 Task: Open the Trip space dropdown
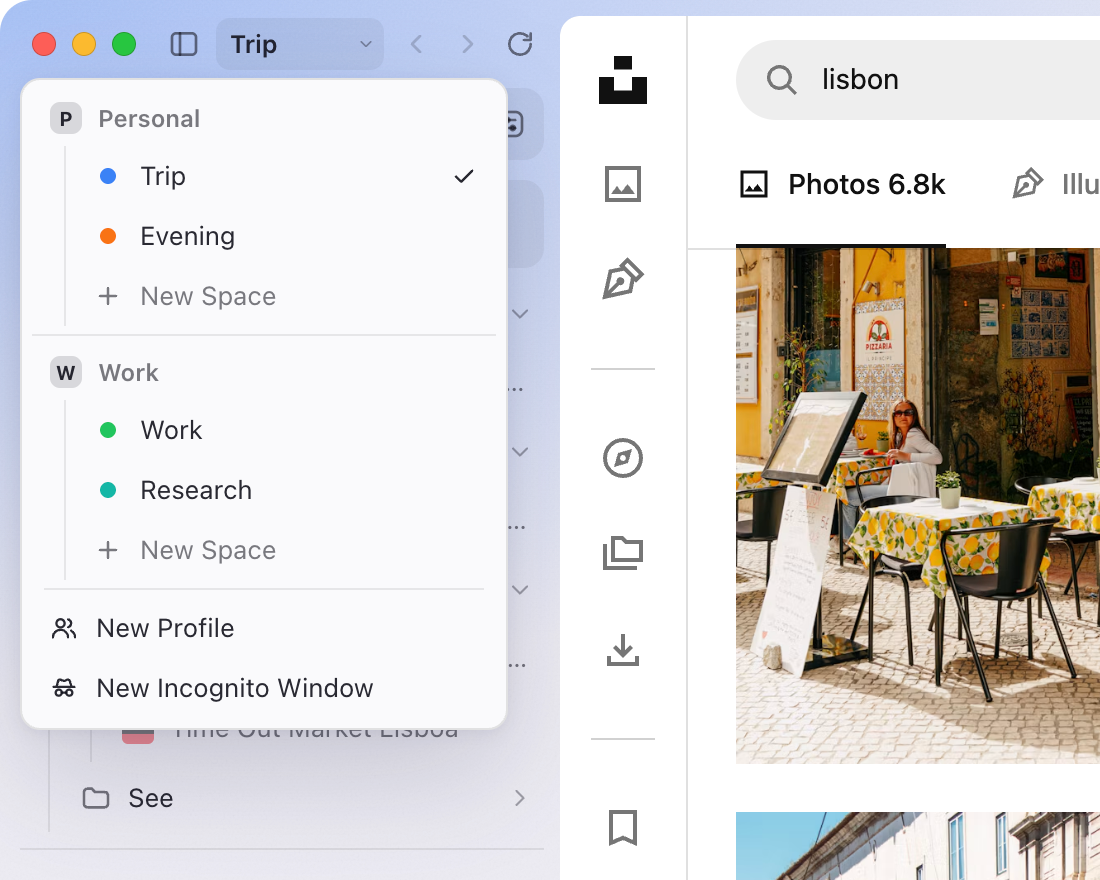(300, 44)
